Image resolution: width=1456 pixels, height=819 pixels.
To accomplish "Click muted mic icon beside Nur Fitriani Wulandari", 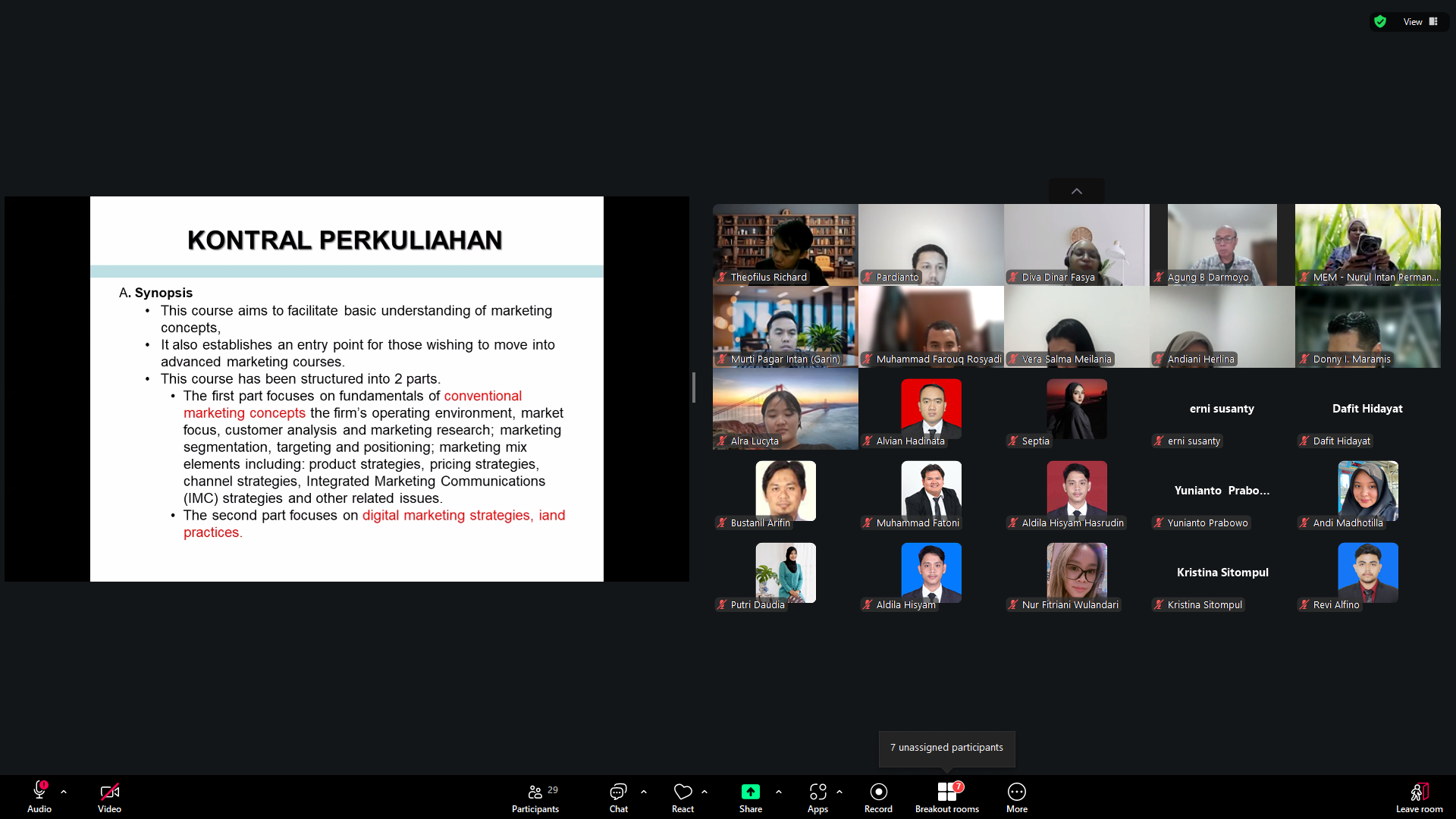I will 1013,604.
